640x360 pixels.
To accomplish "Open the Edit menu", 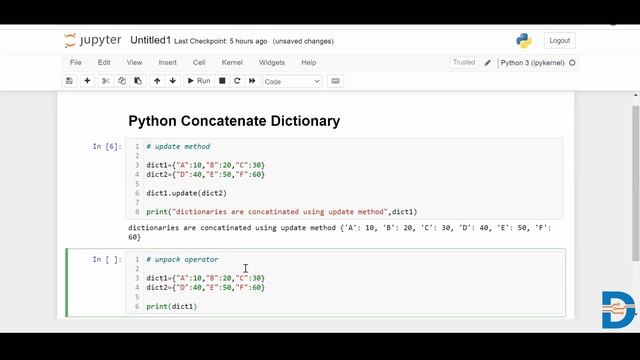I will pos(104,62).
